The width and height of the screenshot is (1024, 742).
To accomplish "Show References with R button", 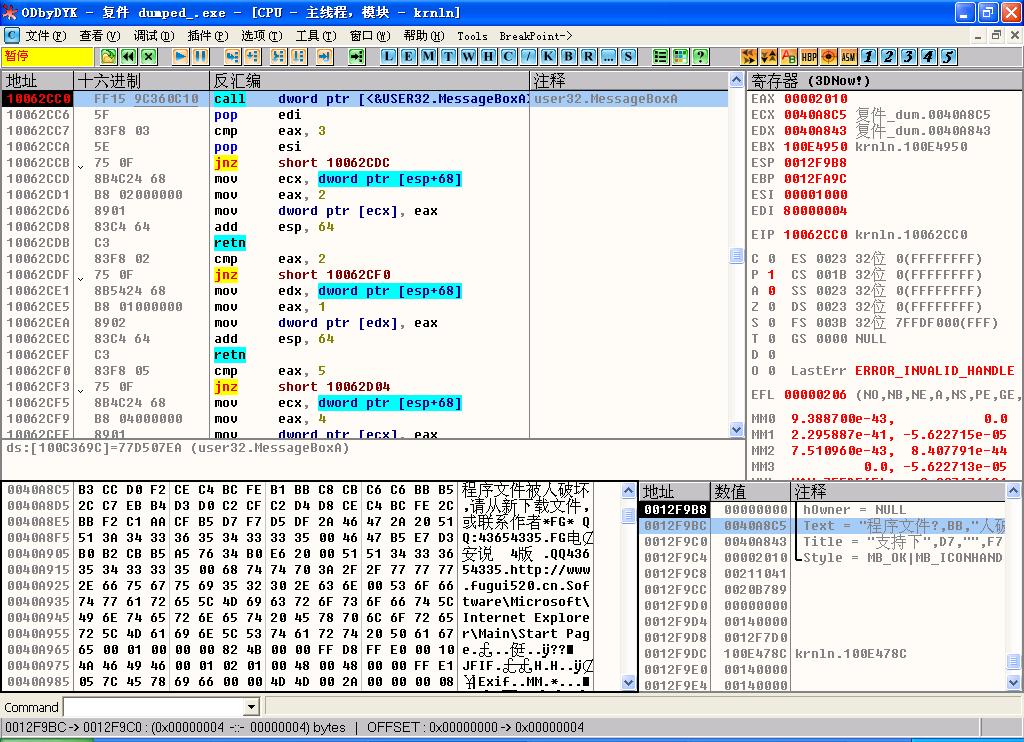I will pos(588,57).
